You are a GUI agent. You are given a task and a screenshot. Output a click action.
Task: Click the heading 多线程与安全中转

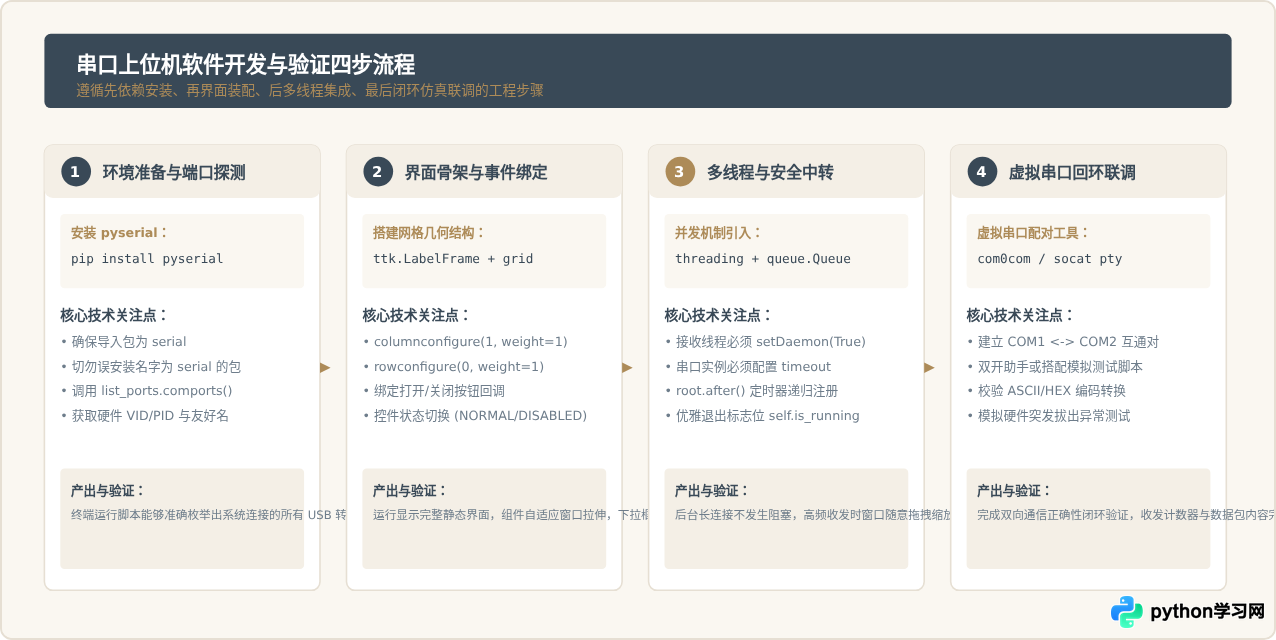770,172
